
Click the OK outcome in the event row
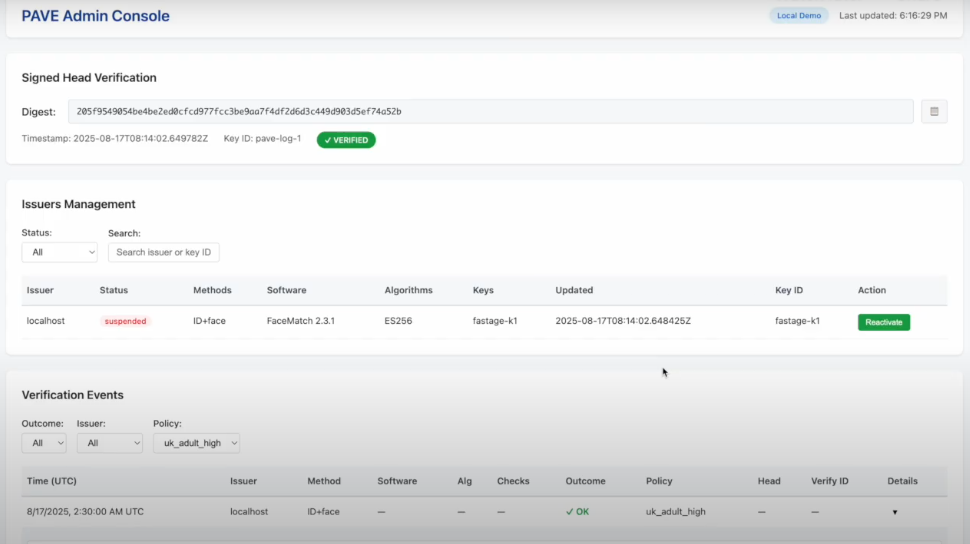tap(577, 512)
